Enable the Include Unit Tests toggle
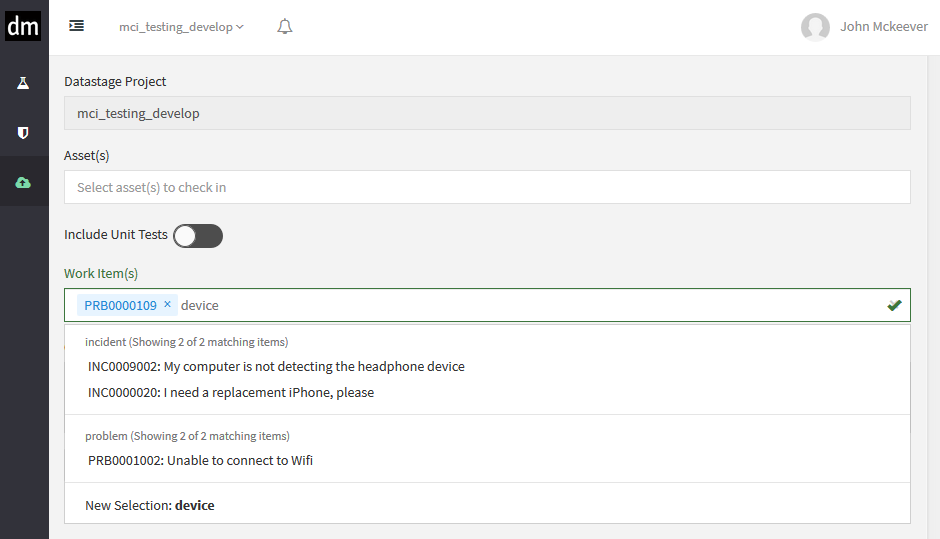This screenshot has height=539, width=940. (197, 236)
